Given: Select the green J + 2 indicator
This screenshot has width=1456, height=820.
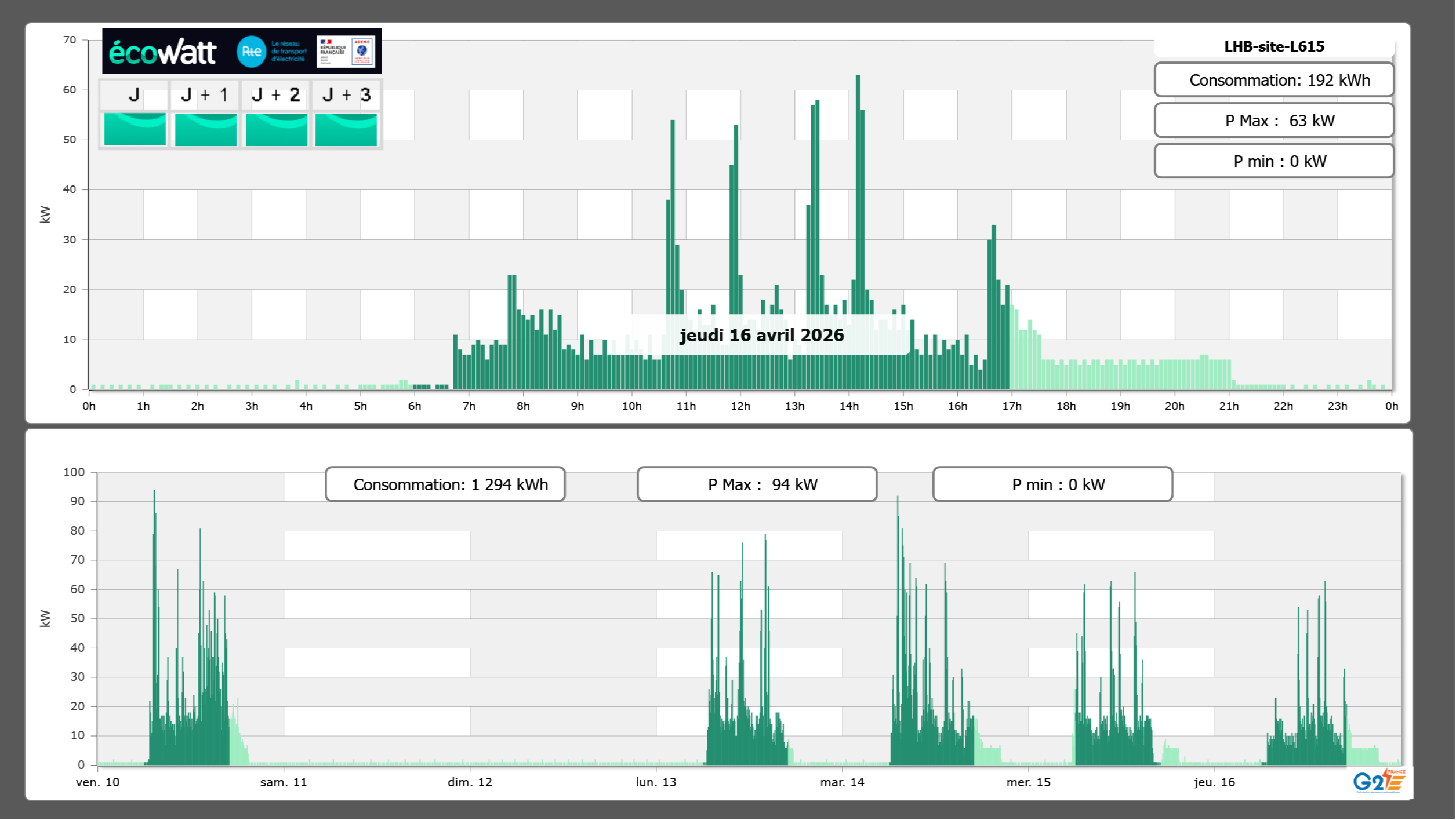Looking at the screenshot, I should point(276,129).
